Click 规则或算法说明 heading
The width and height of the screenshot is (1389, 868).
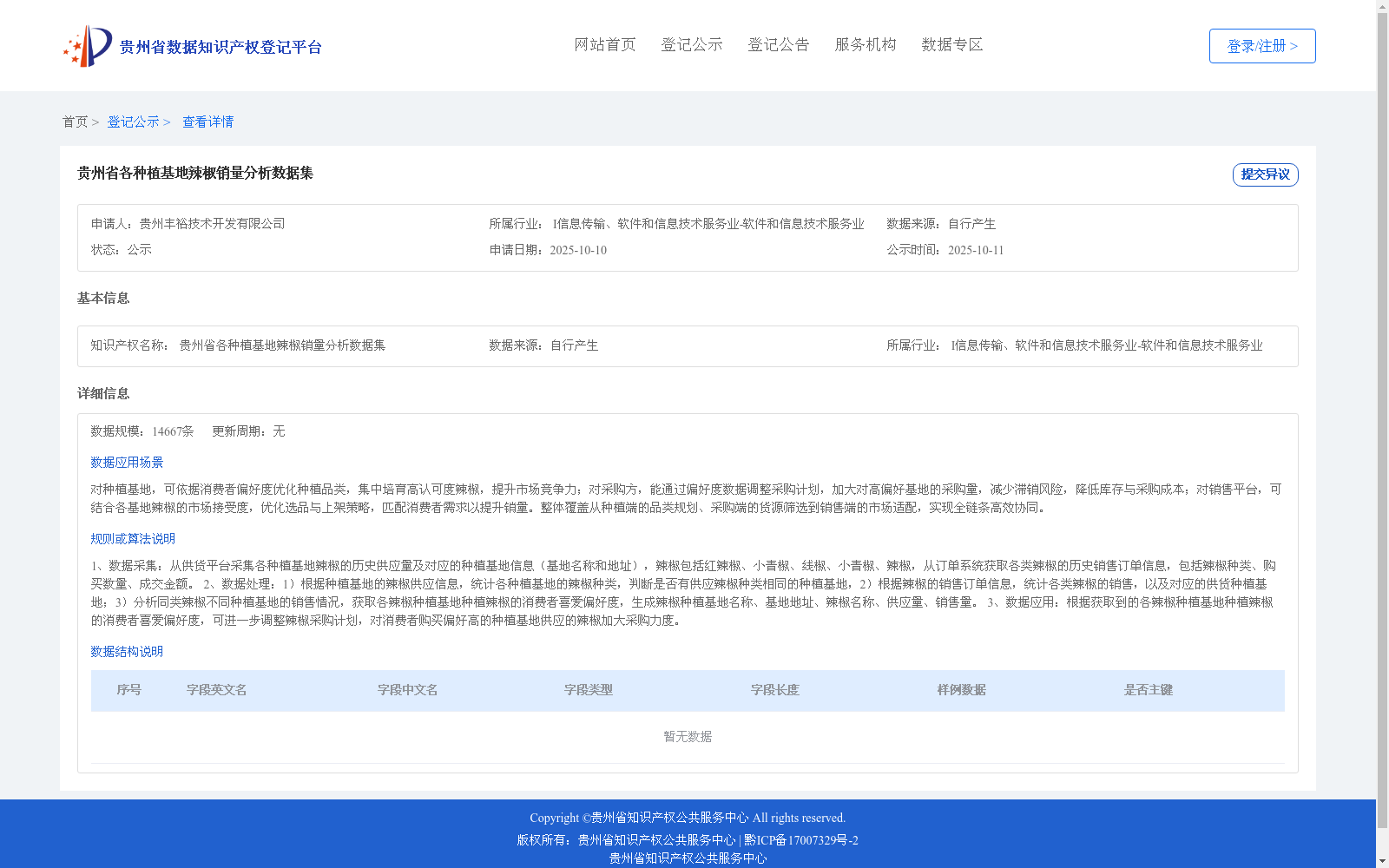(x=133, y=539)
